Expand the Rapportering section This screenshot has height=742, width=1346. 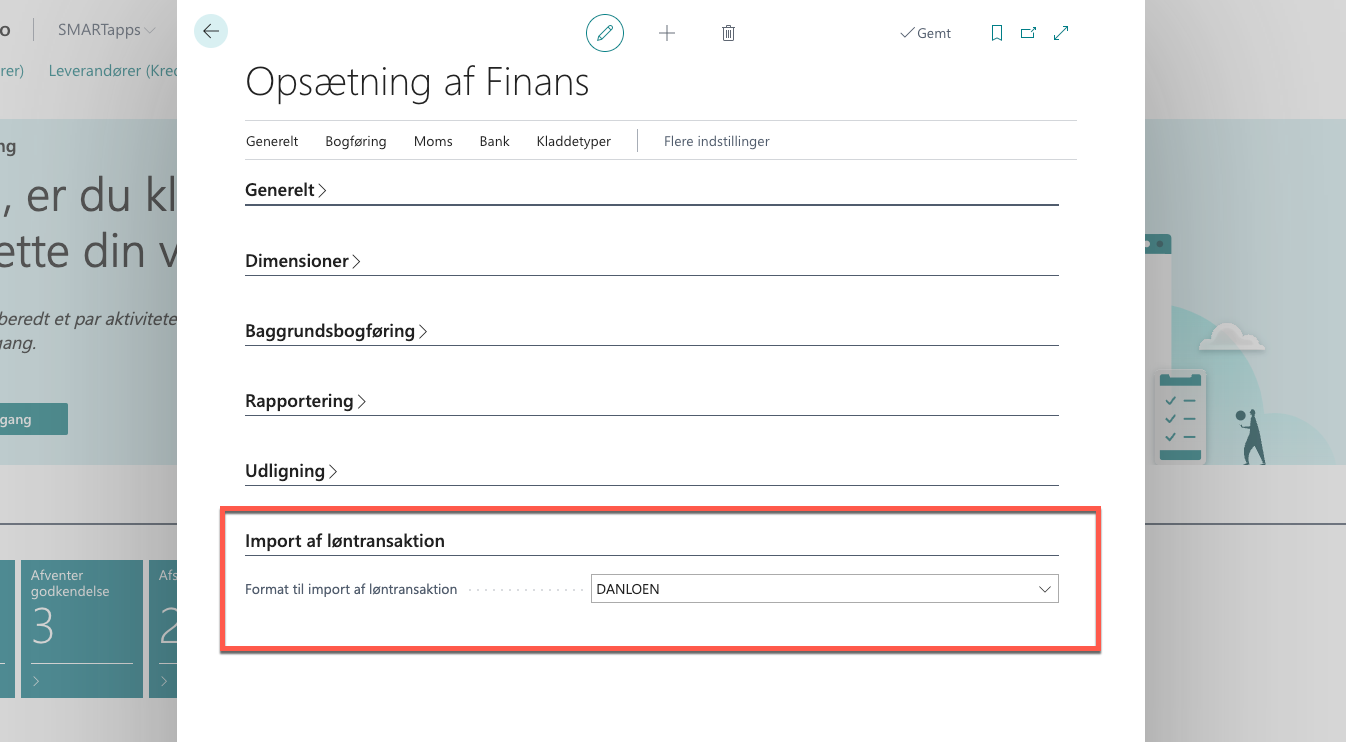306,401
